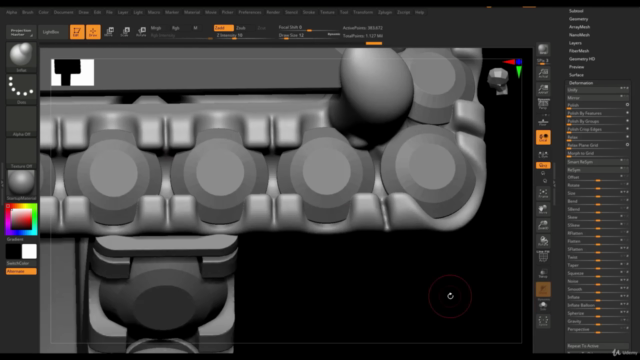Toggle the Floor grid button
The width and height of the screenshot is (640, 360).
[543, 121]
